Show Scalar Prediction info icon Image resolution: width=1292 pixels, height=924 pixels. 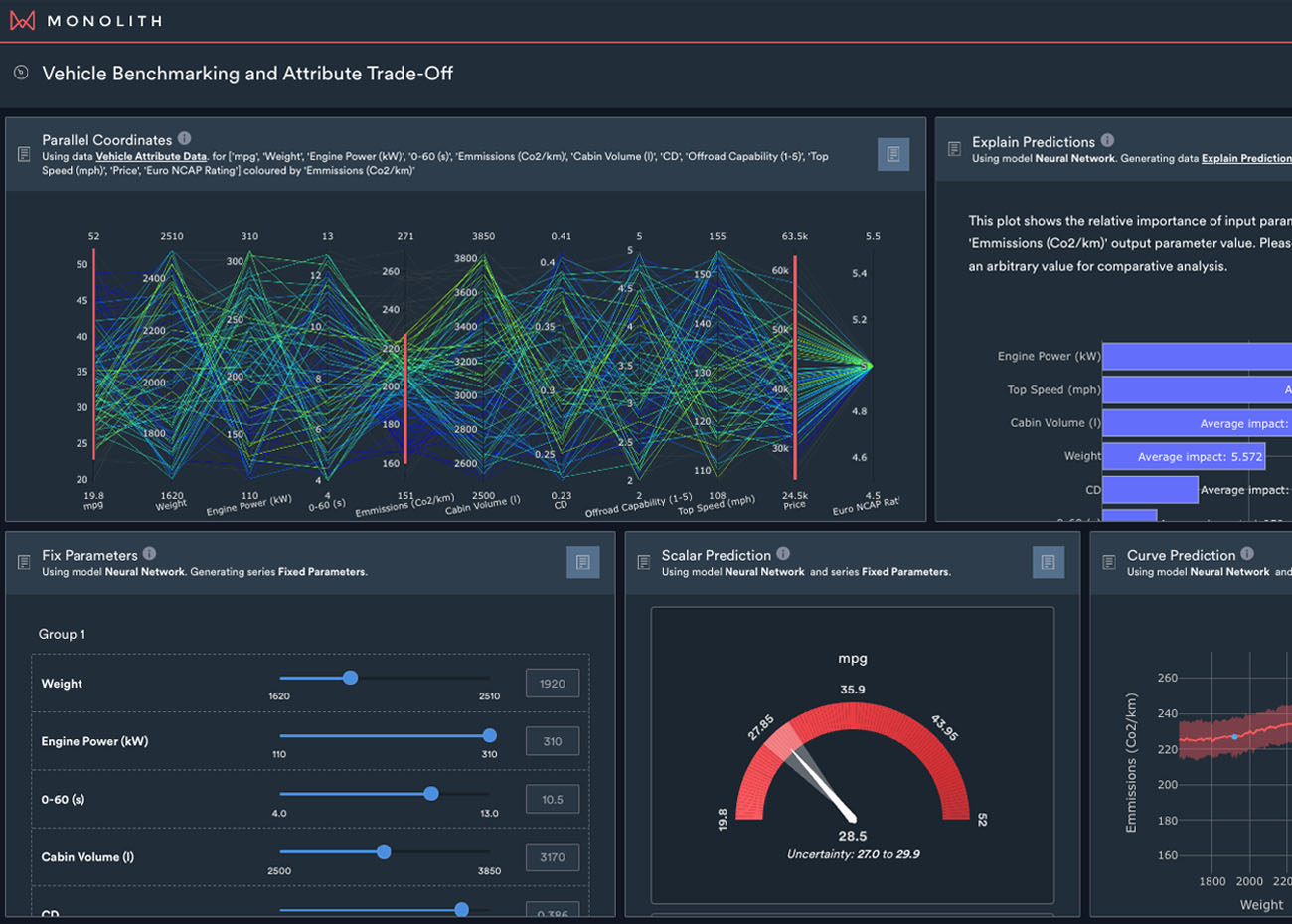click(783, 554)
